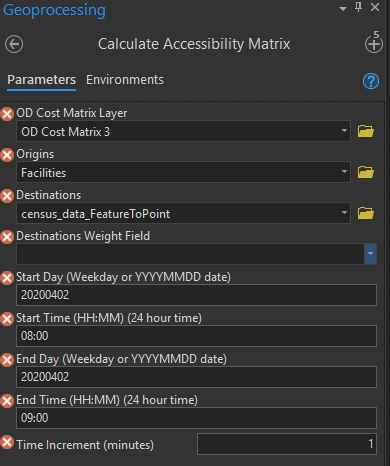Click error icon beside Origins
390x466 pixels.
(x=7, y=155)
